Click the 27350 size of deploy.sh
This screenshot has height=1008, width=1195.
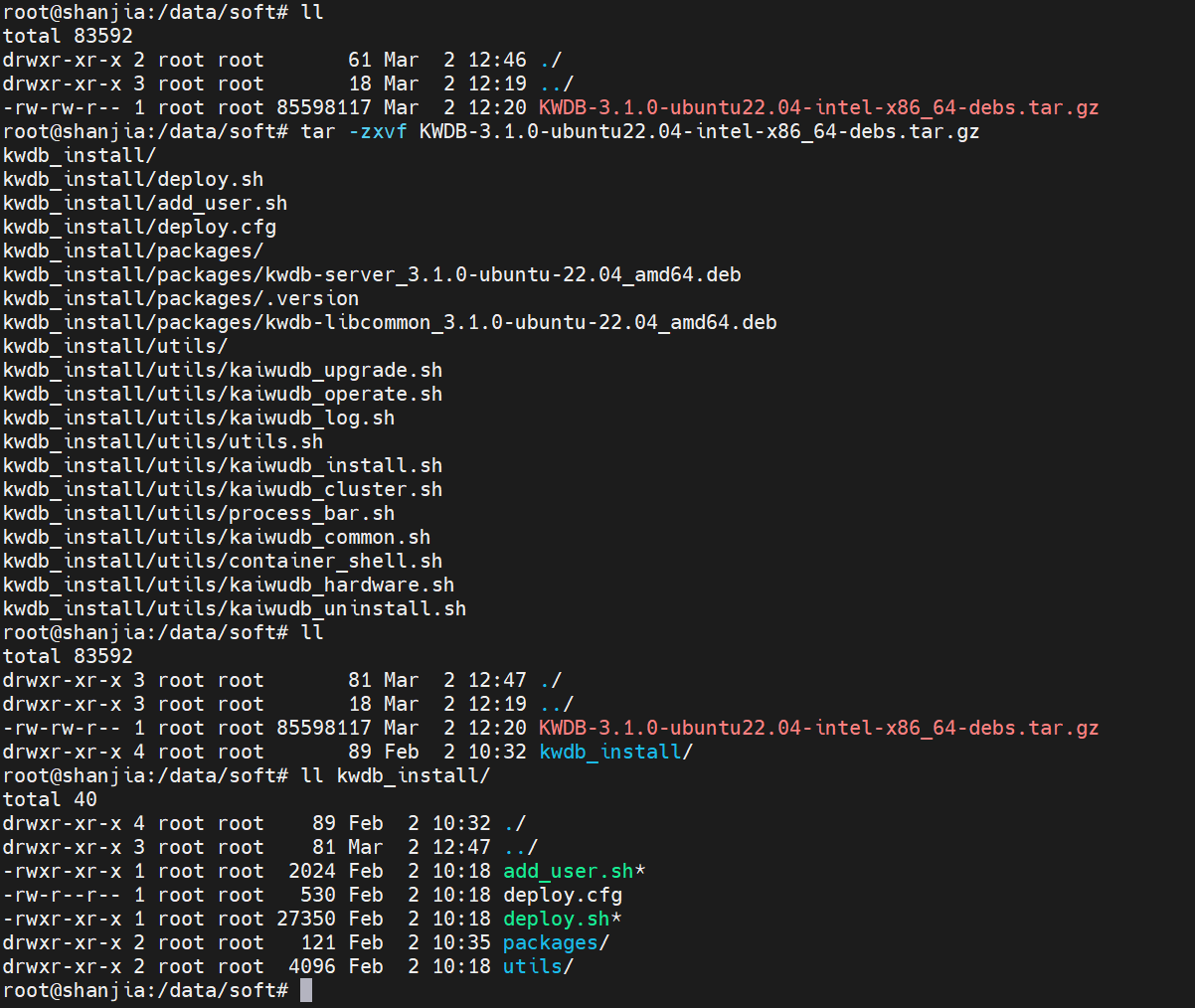[306, 919]
